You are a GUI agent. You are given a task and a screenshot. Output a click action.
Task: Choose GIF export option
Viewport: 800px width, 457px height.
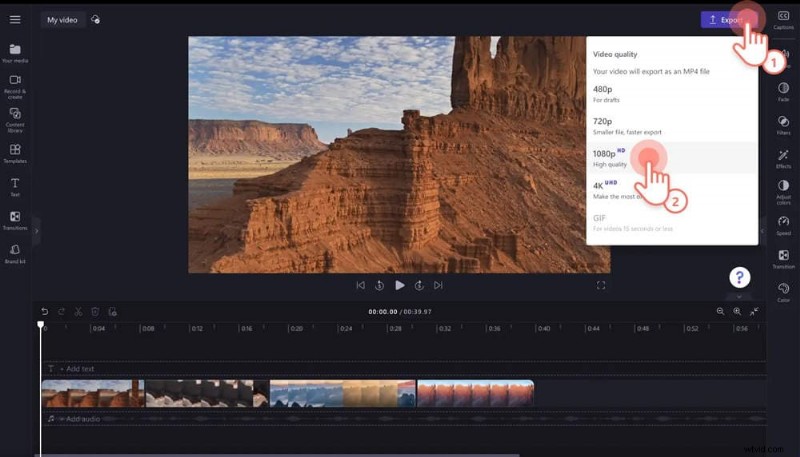point(671,222)
